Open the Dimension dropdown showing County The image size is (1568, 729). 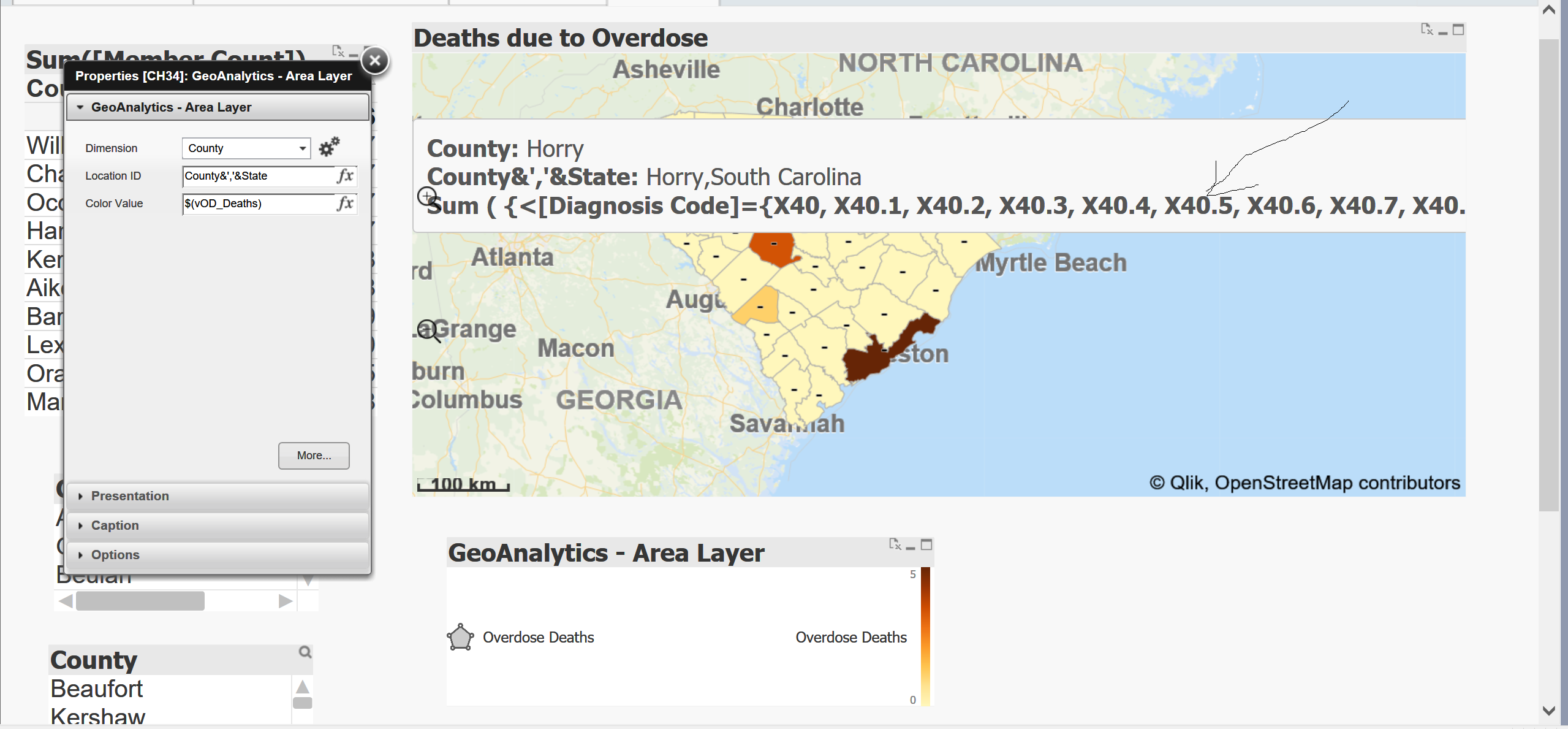pos(303,148)
